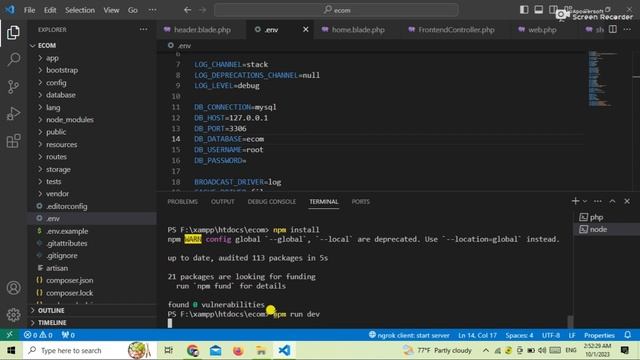This screenshot has height=360, width=640.
Task: Open editor more actions ellipsis
Action: 627,29
